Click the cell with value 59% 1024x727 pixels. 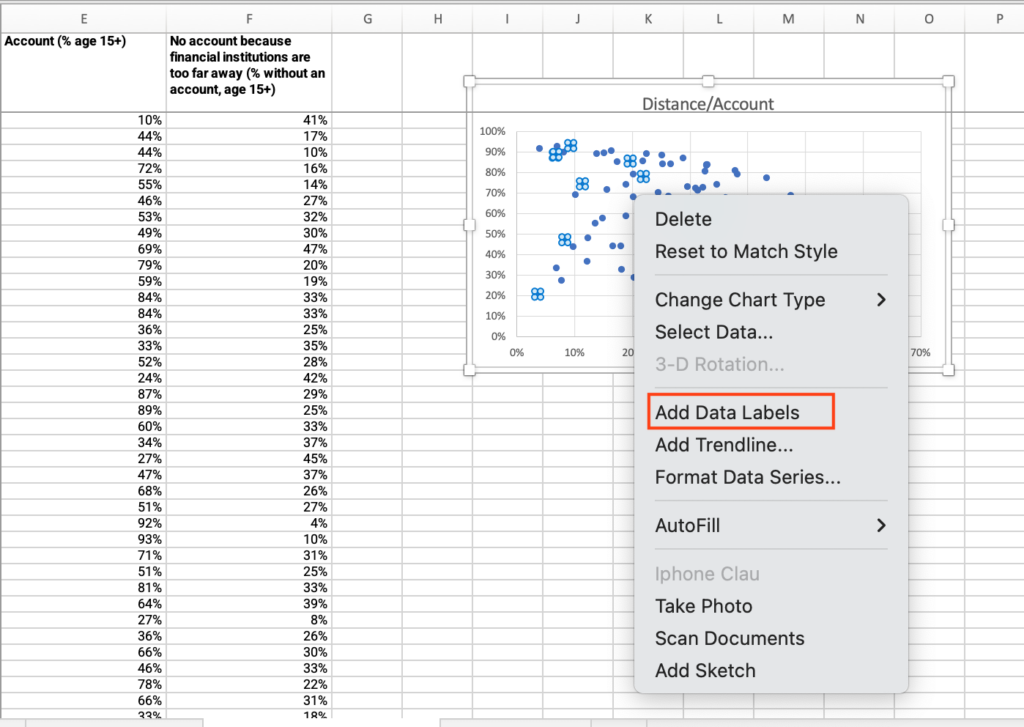coord(84,282)
